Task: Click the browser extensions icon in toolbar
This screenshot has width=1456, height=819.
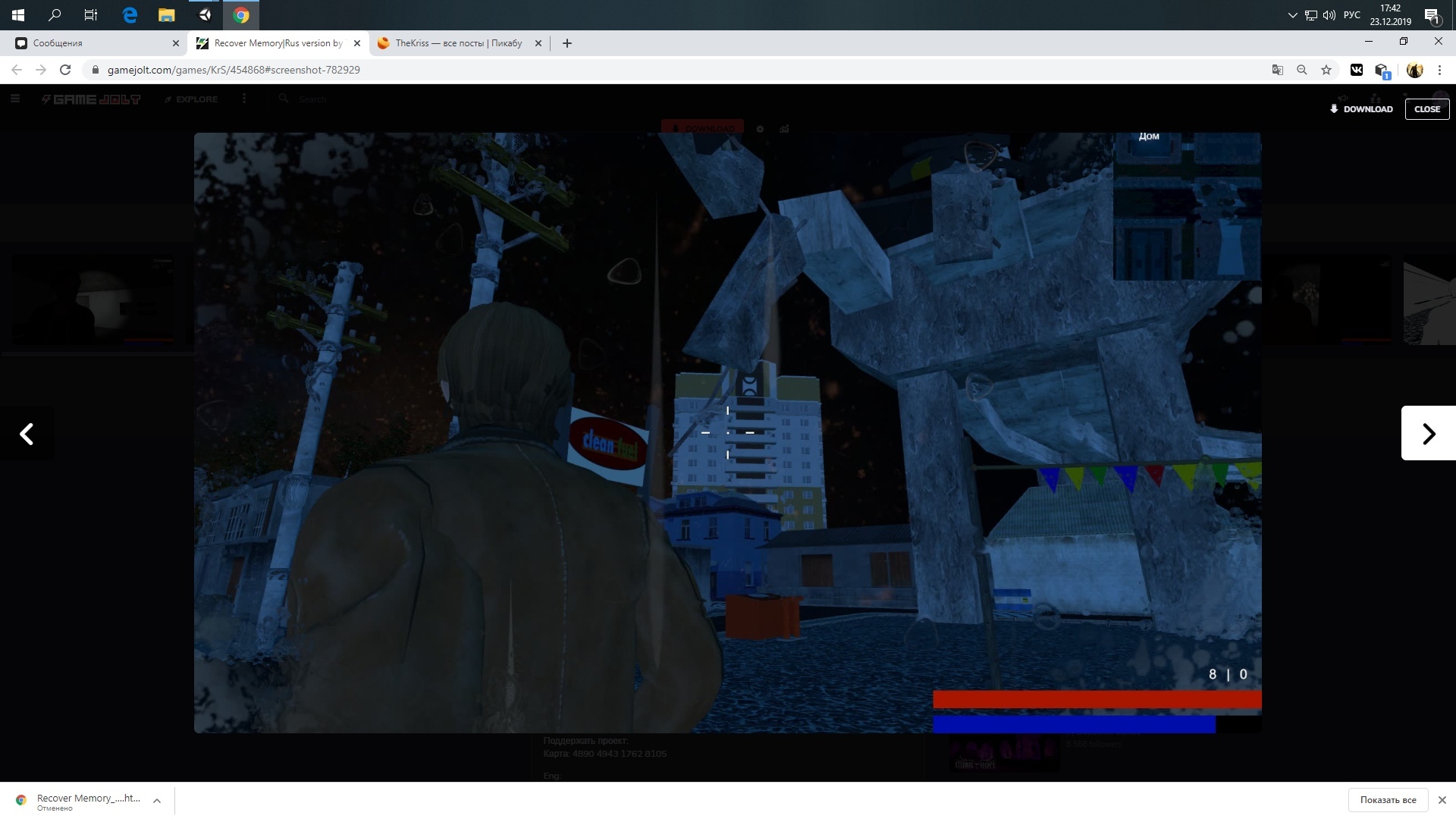Action: tap(1384, 70)
